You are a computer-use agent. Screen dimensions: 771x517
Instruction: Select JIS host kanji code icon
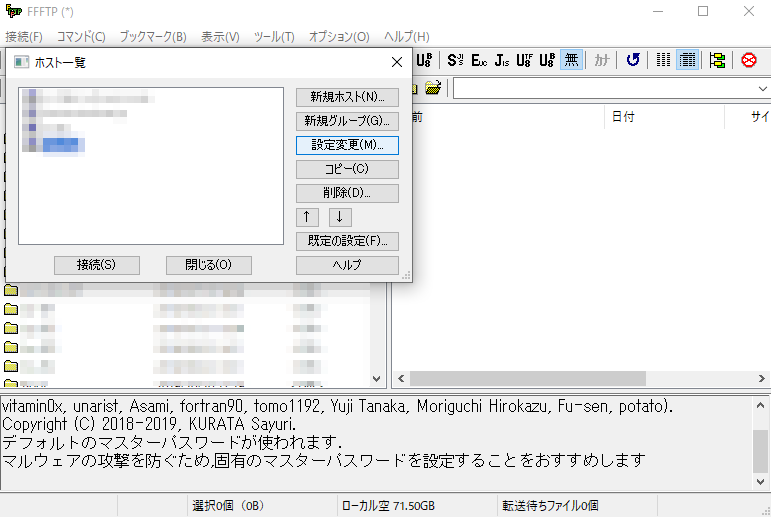tap(502, 60)
